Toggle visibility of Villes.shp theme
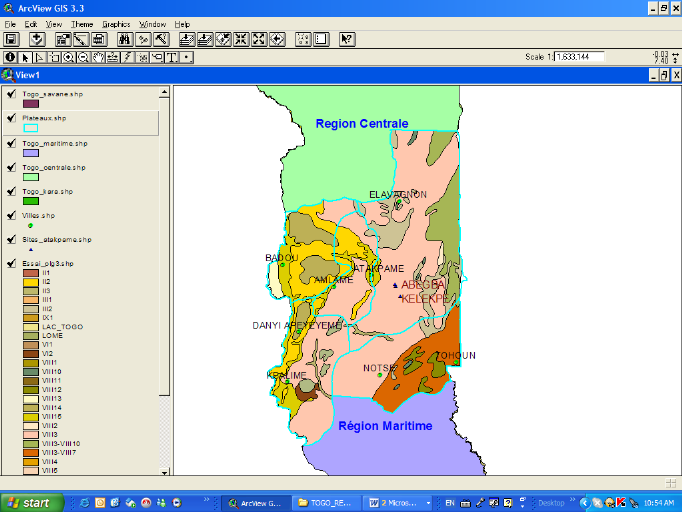 [x=11, y=214]
